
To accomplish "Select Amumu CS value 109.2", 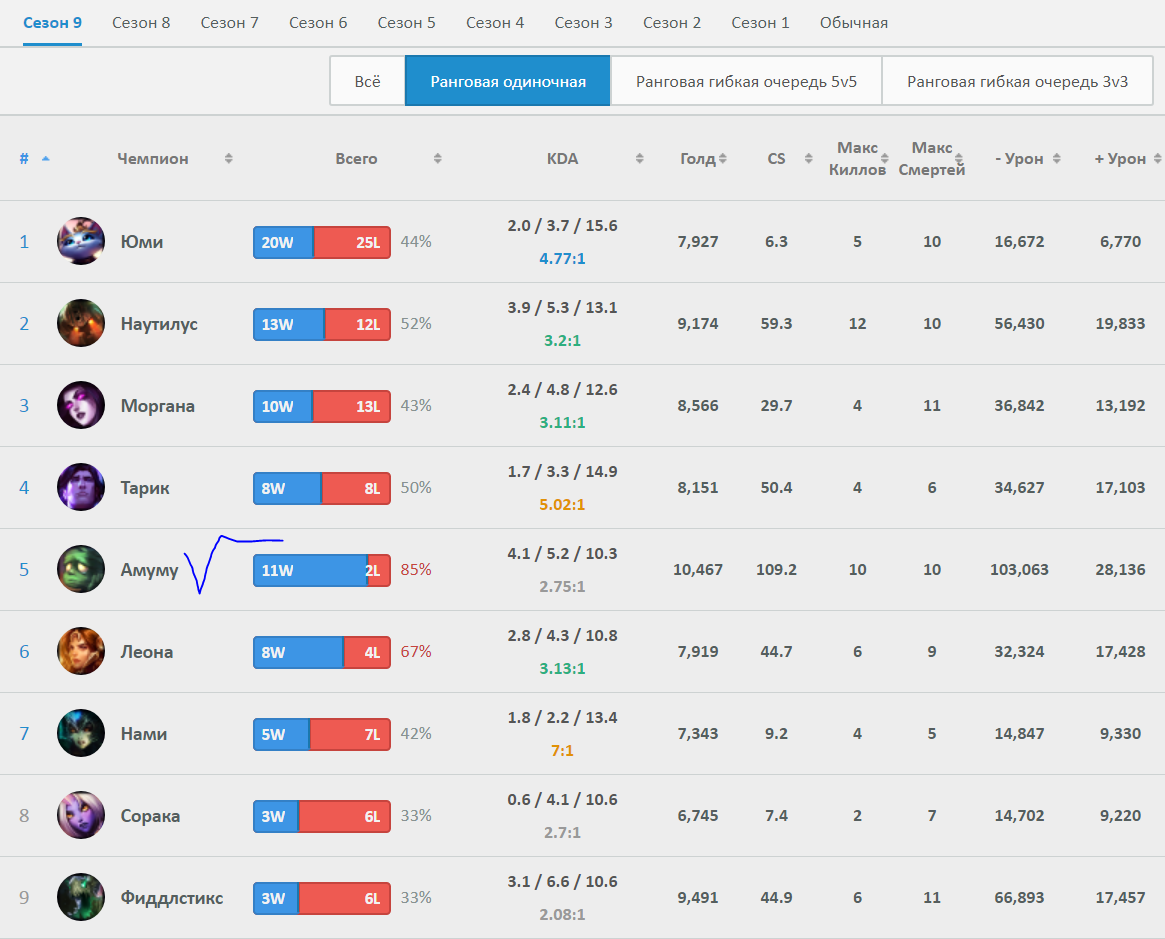I will click(776, 570).
